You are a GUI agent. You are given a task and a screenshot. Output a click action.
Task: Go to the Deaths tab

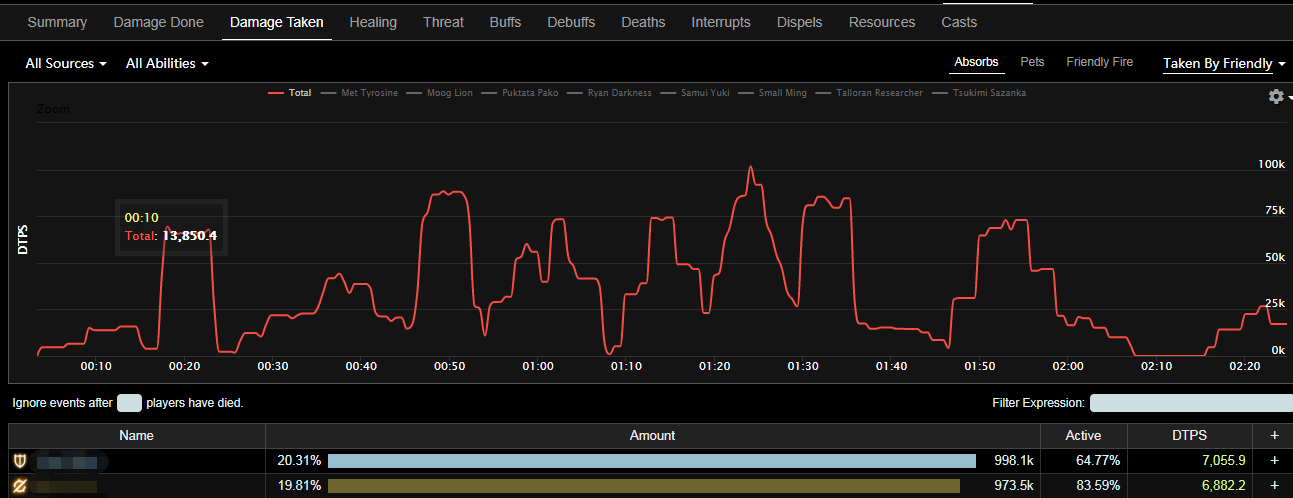pyautogui.click(x=643, y=22)
